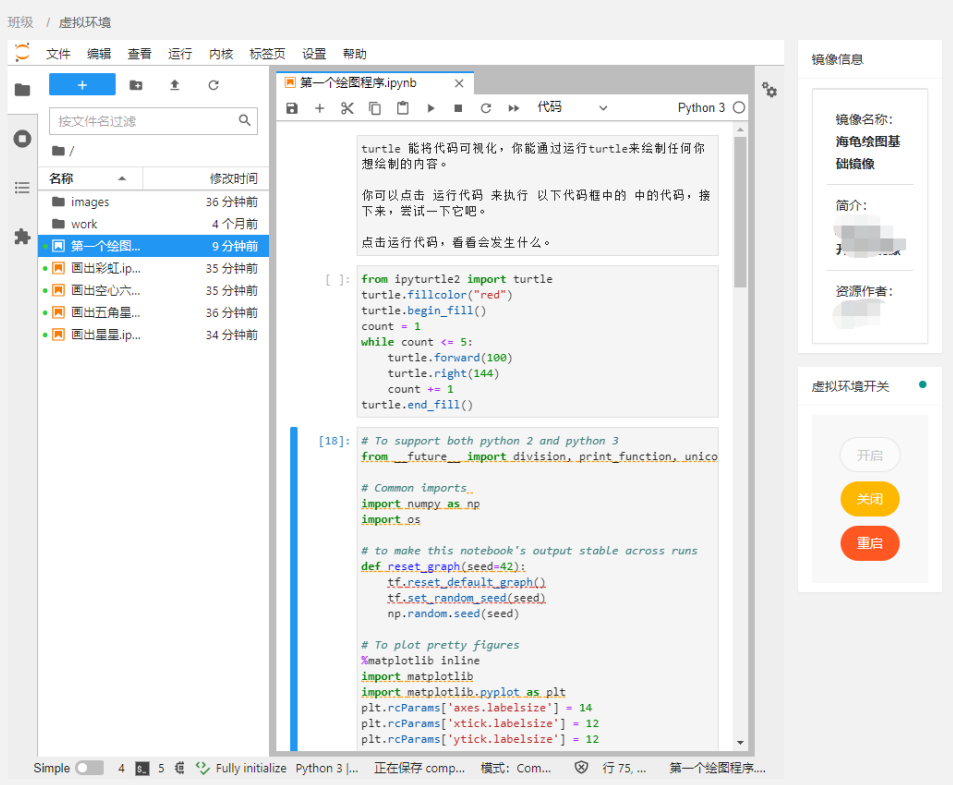953x785 pixels.
Task: Sort files by 名称 column header
Action: pos(62,178)
